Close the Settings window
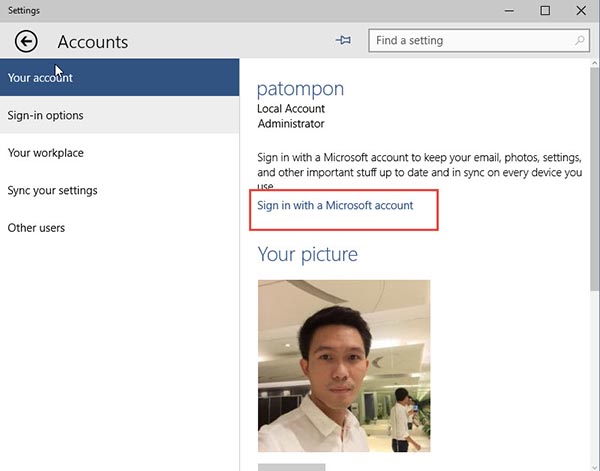The width and height of the screenshot is (600, 471). (581, 11)
